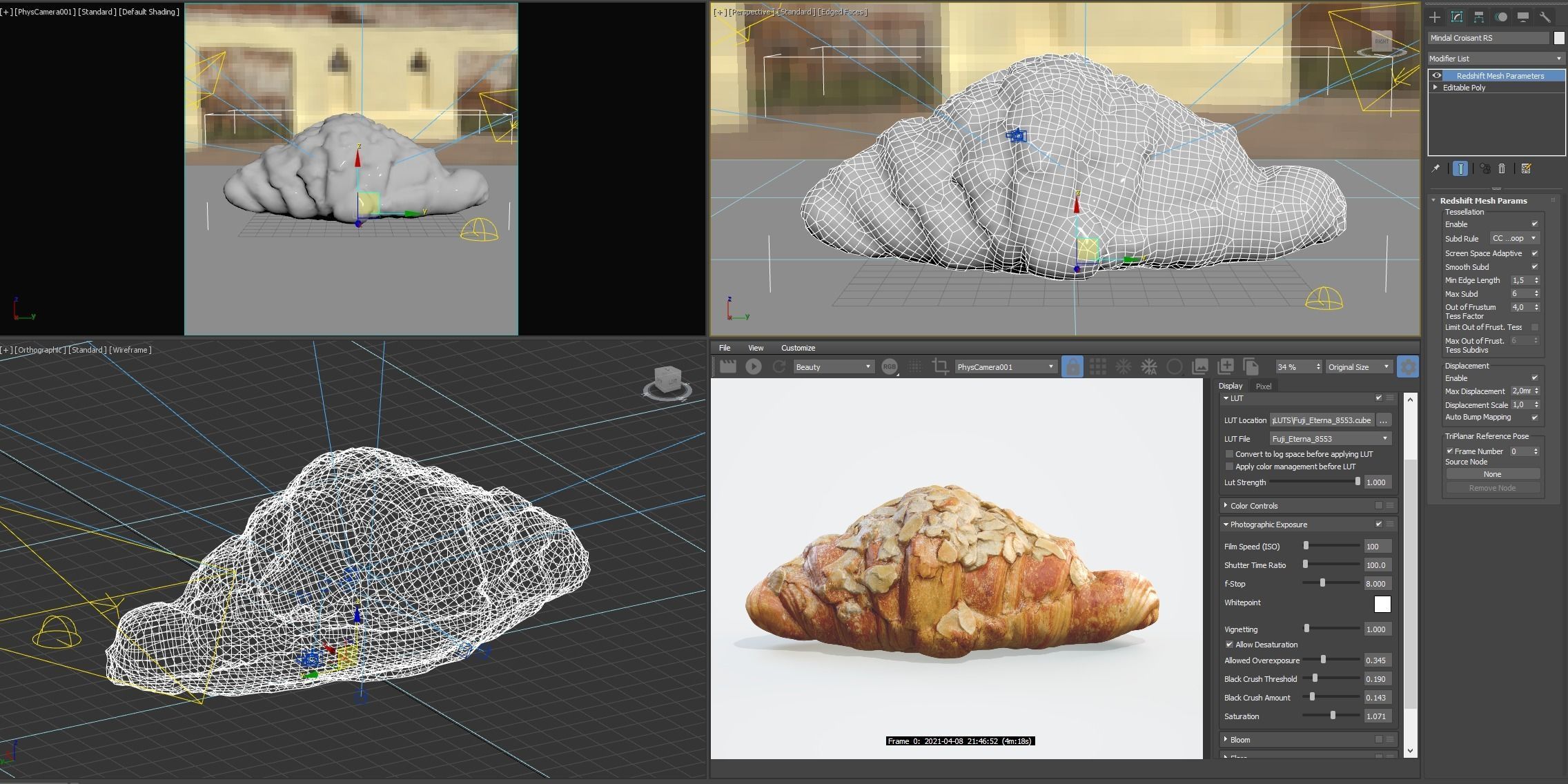Screen dimensions: 1568x784
Task: Open Configure Modifier Sets icon
Action: coord(1526,168)
